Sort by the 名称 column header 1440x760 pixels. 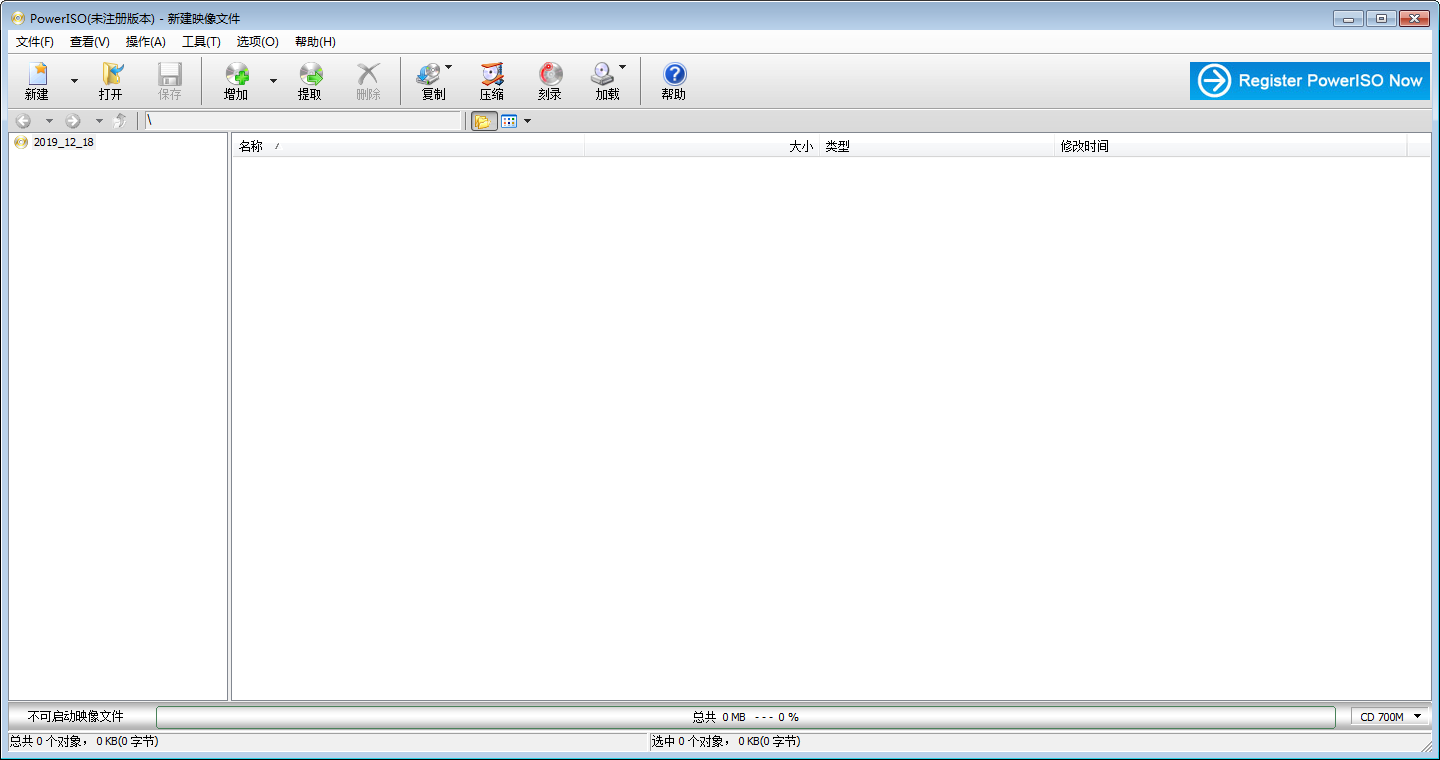coord(408,146)
